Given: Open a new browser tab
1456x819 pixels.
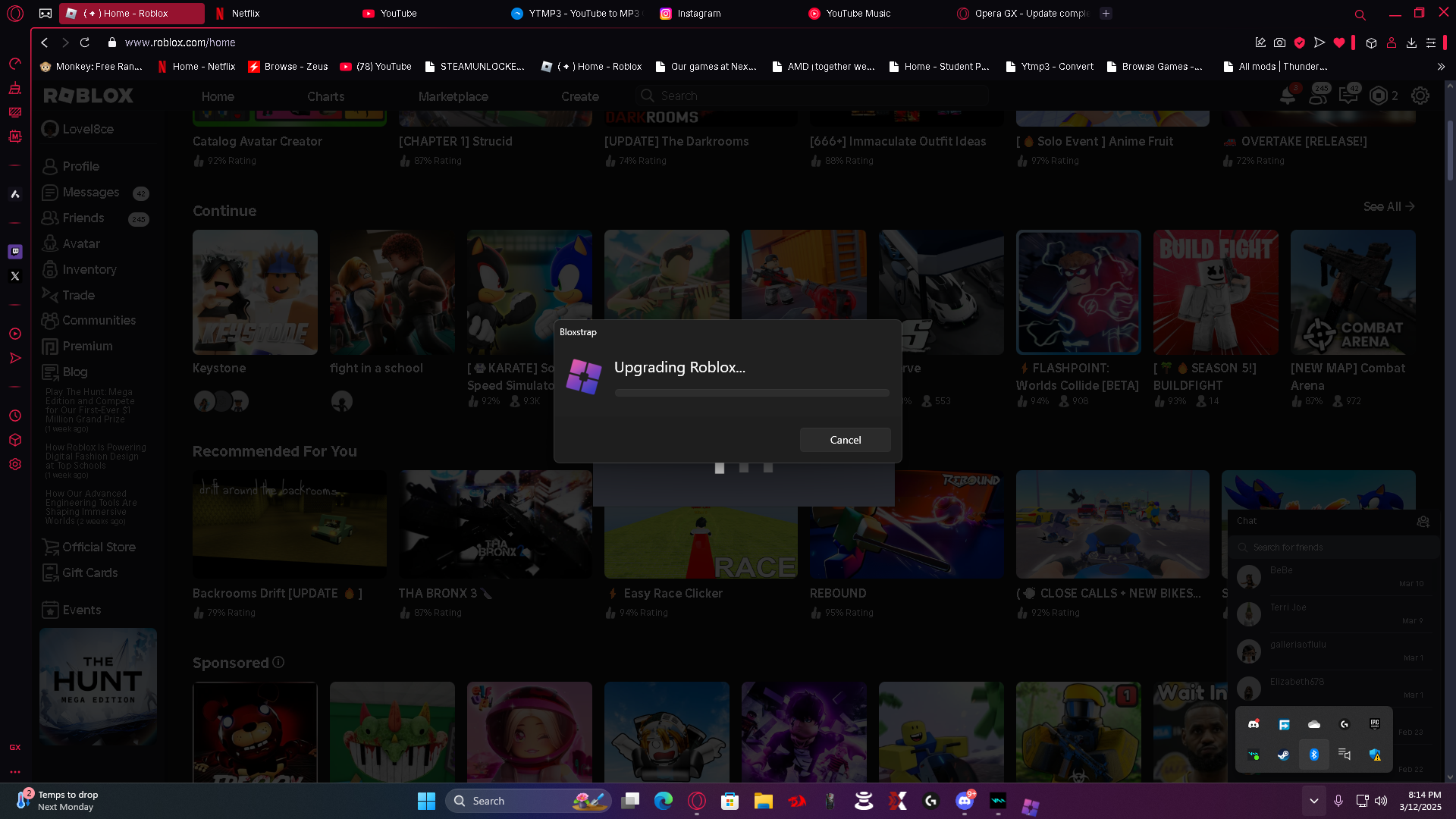Looking at the screenshot, I should [1106, 14].
